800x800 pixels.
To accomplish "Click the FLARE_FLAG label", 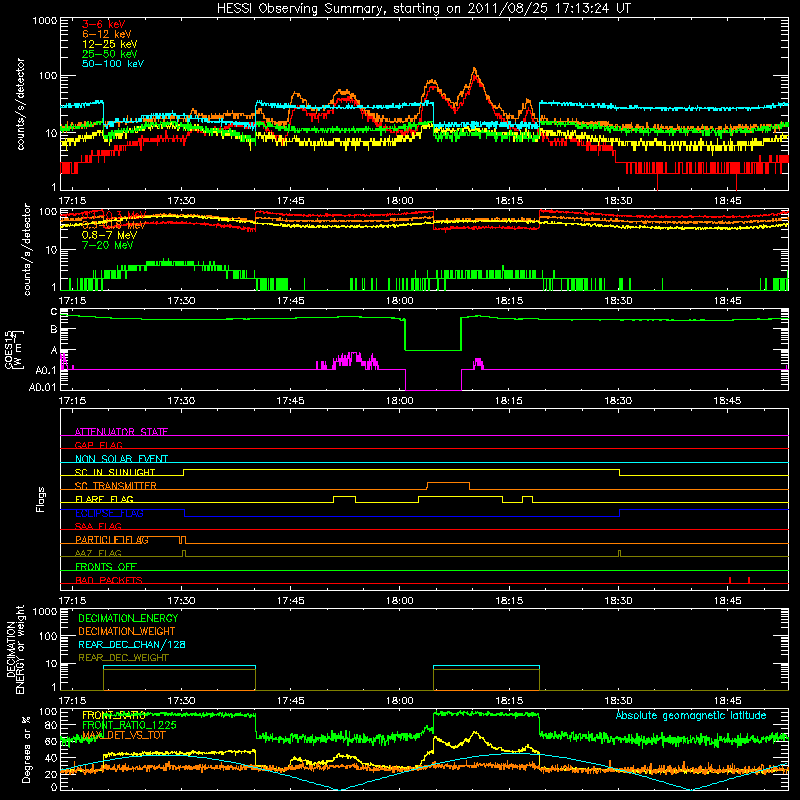I will pyautogui.click(x=104, y=499).
